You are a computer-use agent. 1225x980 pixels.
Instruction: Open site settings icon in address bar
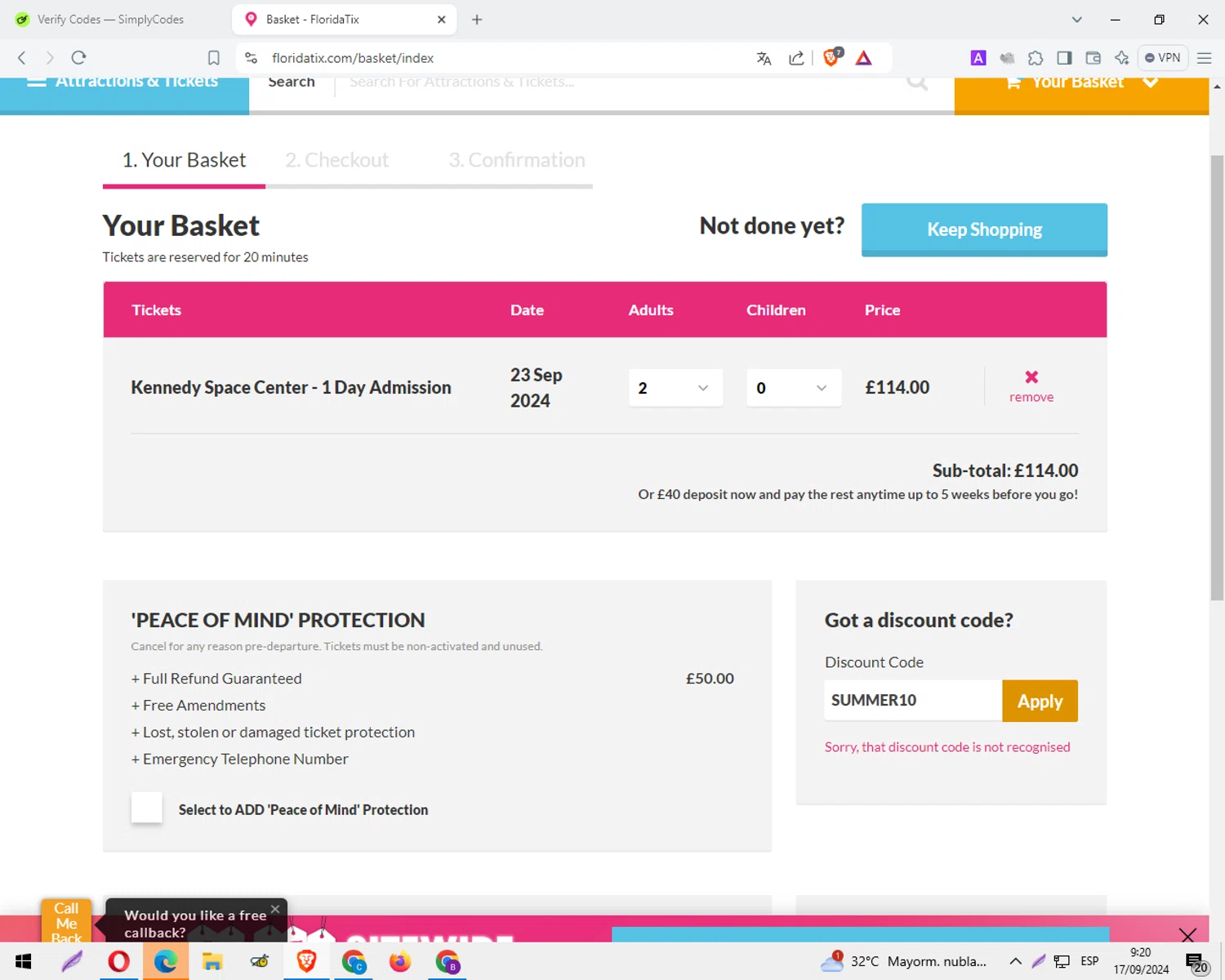click(x=252, y=58)
